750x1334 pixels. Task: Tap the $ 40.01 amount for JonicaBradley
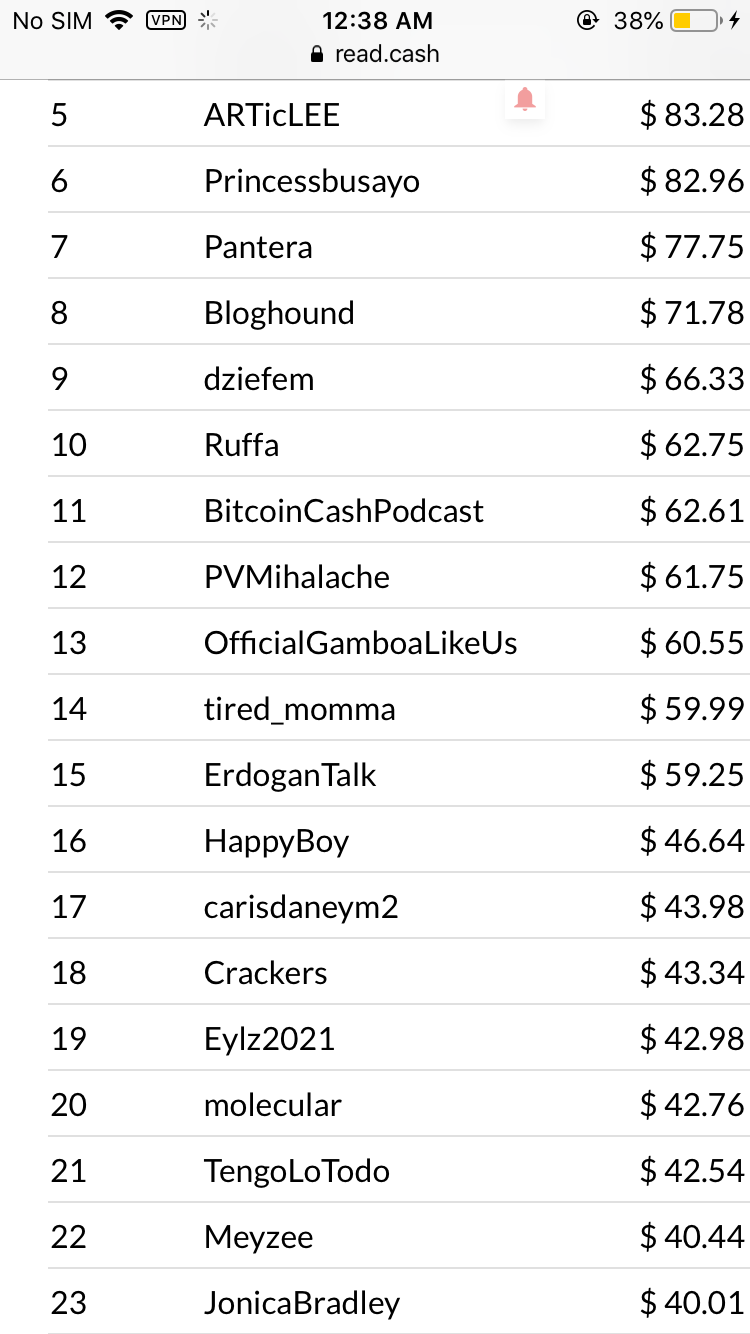[x=692, y=1303]
